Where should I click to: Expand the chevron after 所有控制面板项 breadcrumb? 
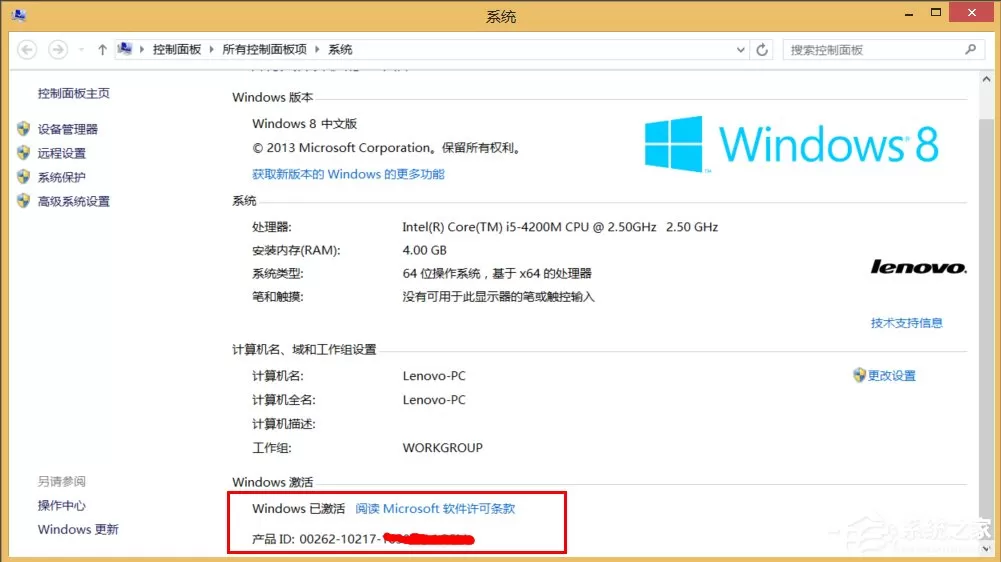(317, 49)
